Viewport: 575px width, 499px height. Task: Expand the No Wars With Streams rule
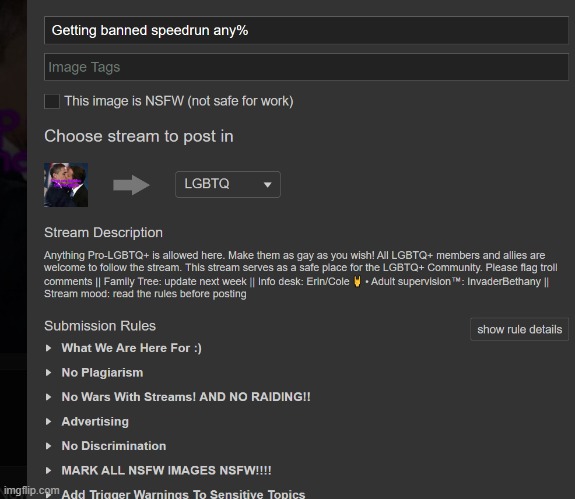(186, 397)
